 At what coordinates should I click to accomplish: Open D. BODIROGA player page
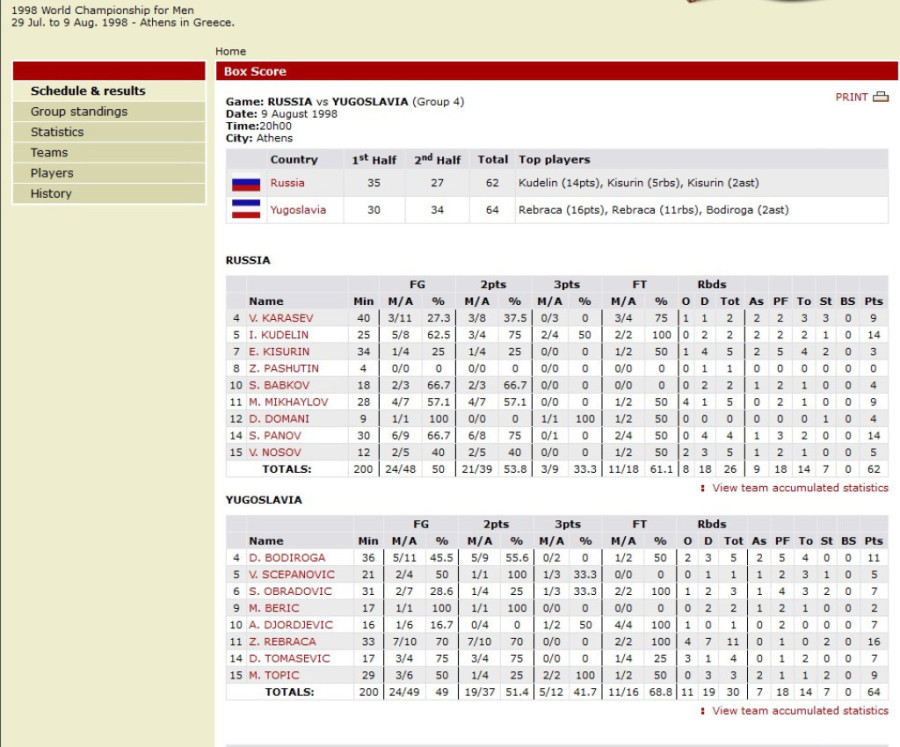pos(285,557)
